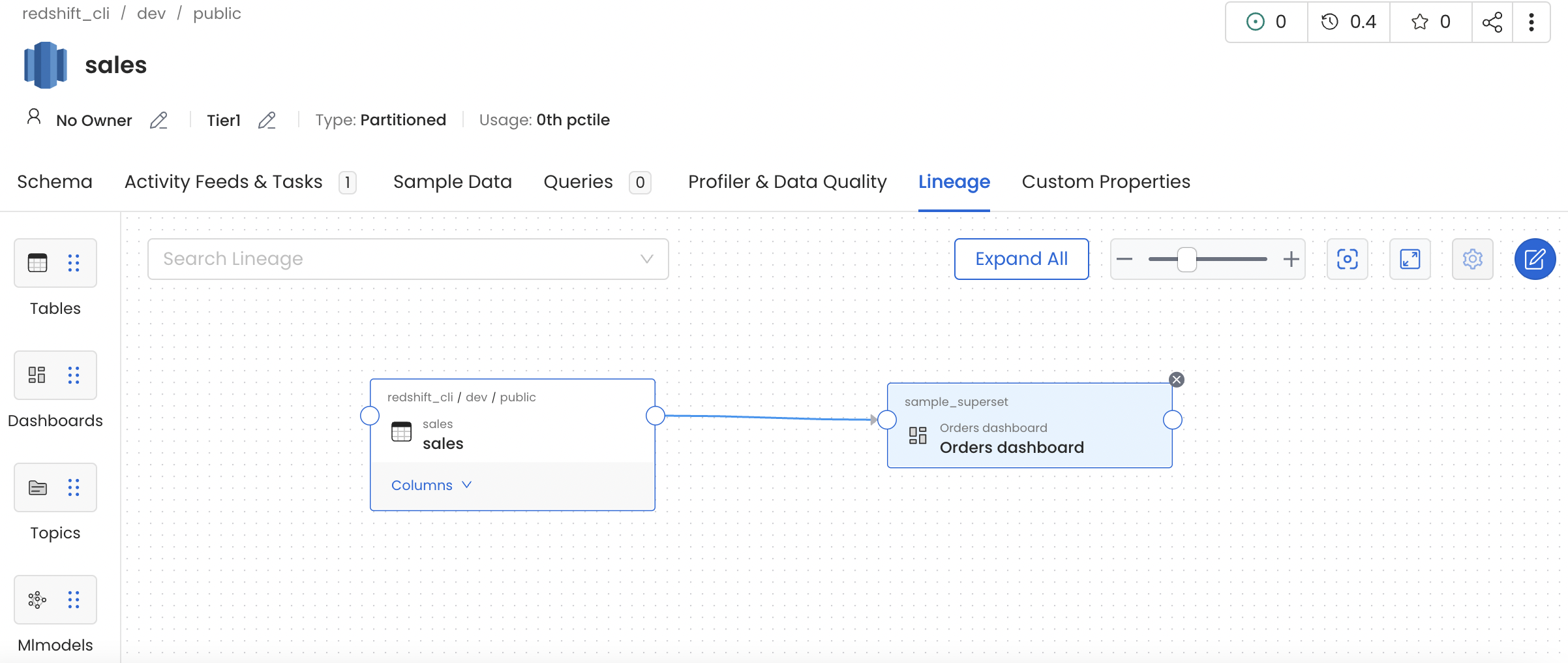Viewport: 1568px width, 663px height.
Task: Enable lineage edit mode with pencil icon
Action: (x=1535, y=259)
